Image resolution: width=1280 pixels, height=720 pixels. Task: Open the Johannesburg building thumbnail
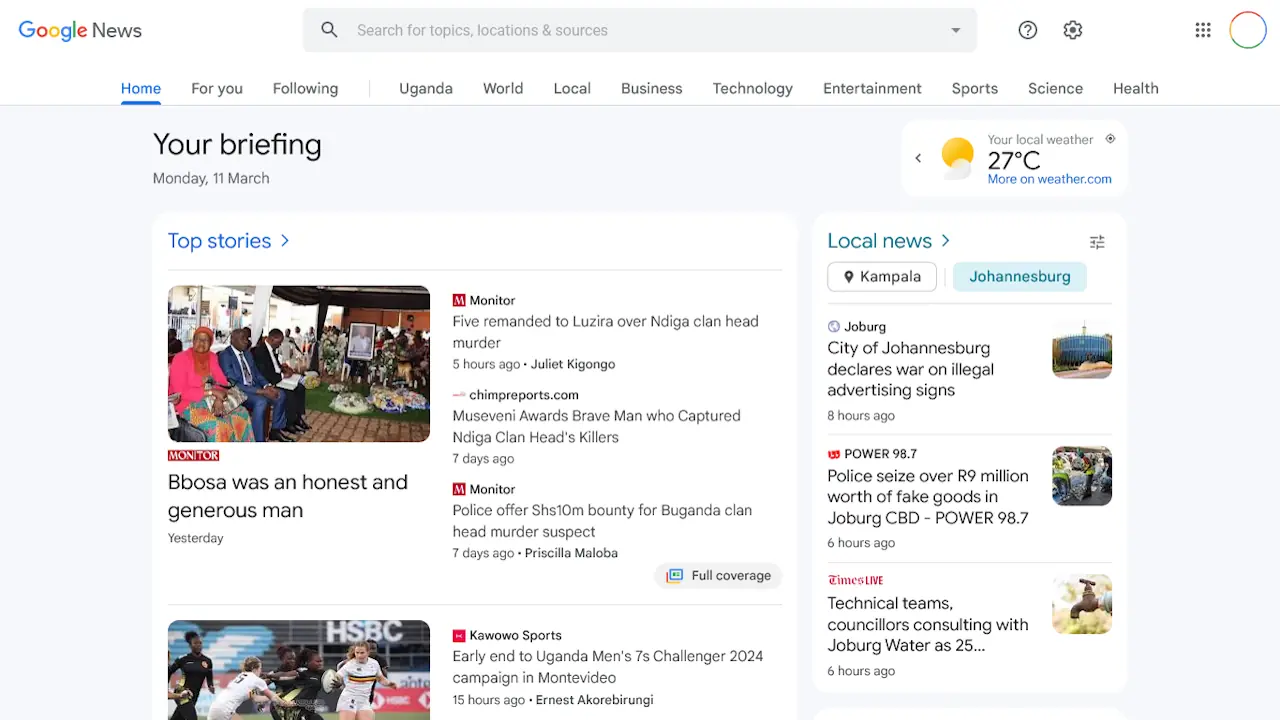[x=1082, y=348]
